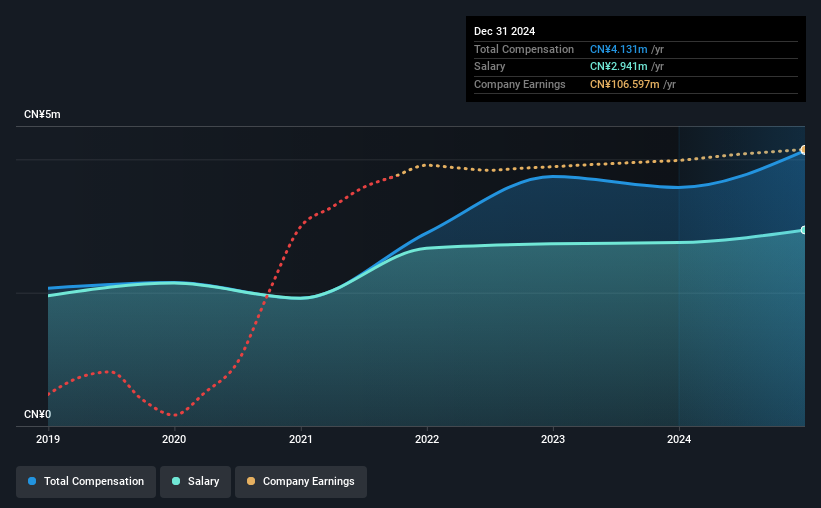Image resolution: width=821 pixels, height=508 pixels.
Task: Click the 2023 x-axis label
Action: [553, 439]
